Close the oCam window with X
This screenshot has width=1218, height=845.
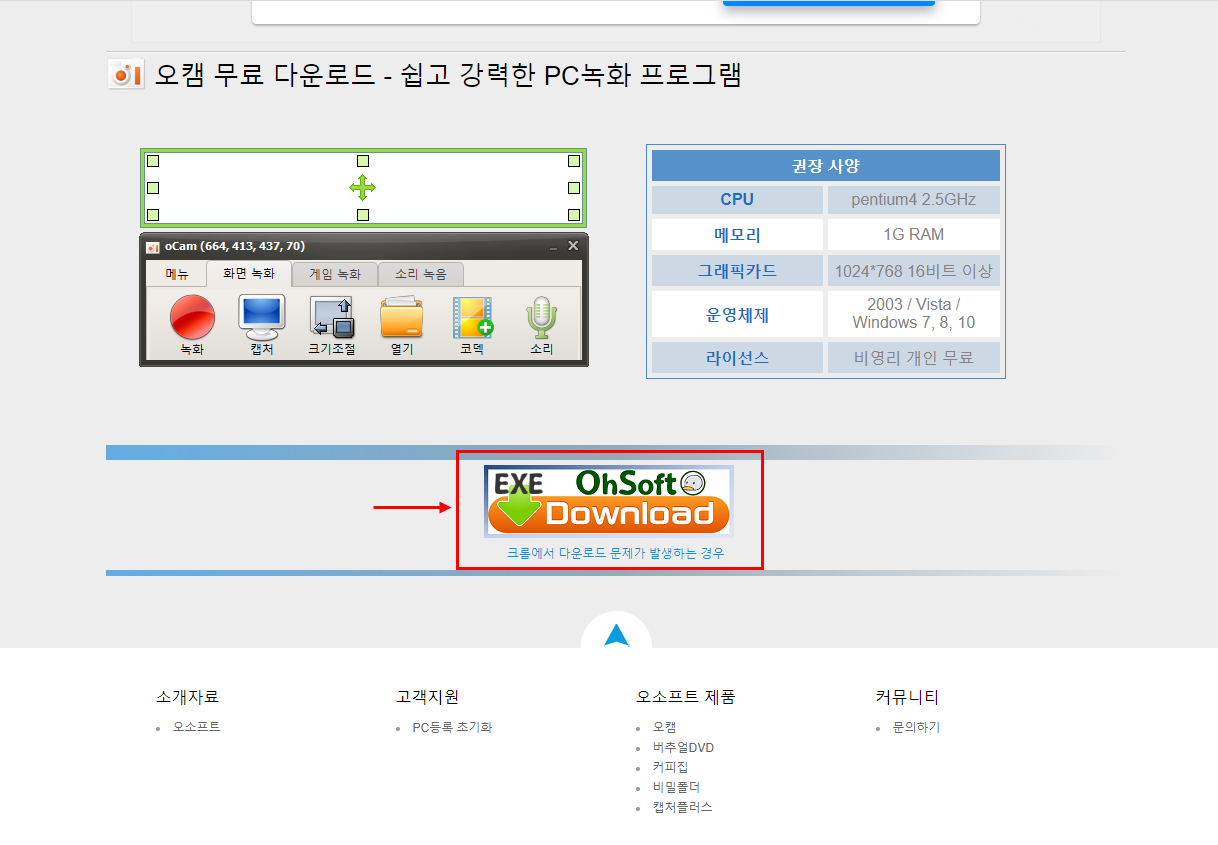click(573, 246)
